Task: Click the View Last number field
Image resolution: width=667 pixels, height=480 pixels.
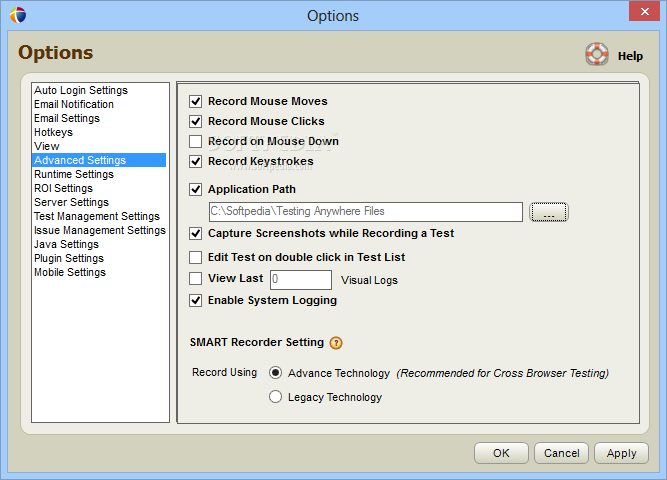Action: point(301,280)
